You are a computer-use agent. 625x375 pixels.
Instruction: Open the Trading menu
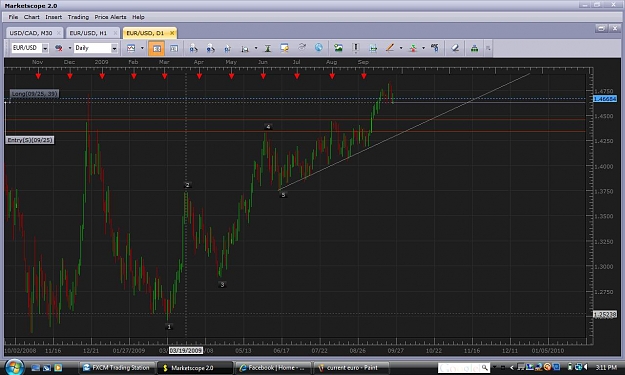78,17
